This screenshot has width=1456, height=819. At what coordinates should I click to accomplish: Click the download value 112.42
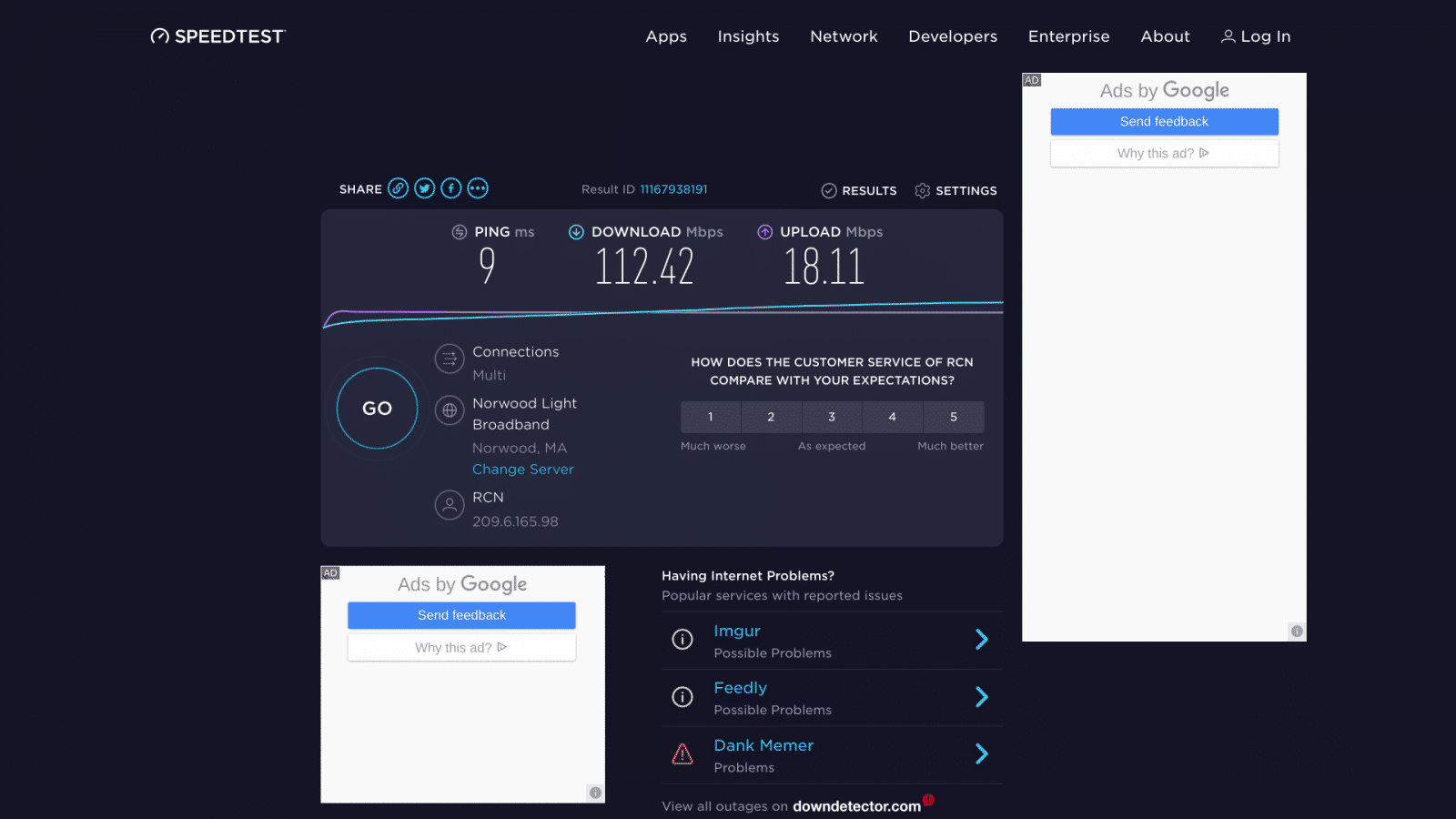point(644,267)
